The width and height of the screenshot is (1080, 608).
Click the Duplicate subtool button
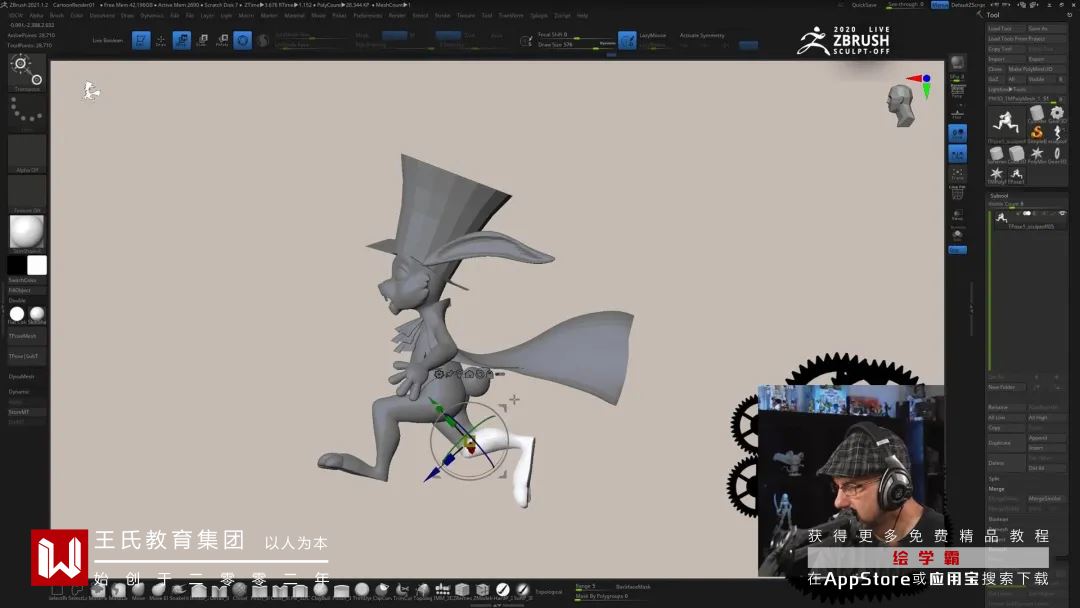tap(1006, 443)
